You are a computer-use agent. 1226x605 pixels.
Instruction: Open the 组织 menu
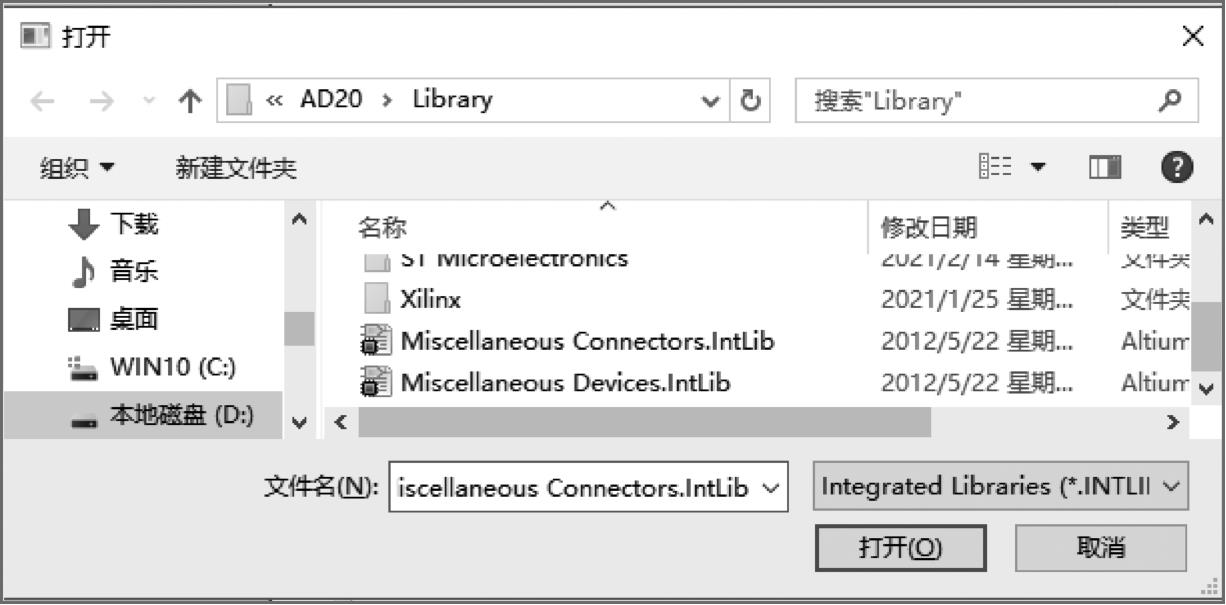pyautogui.click(x=77, y=168)
